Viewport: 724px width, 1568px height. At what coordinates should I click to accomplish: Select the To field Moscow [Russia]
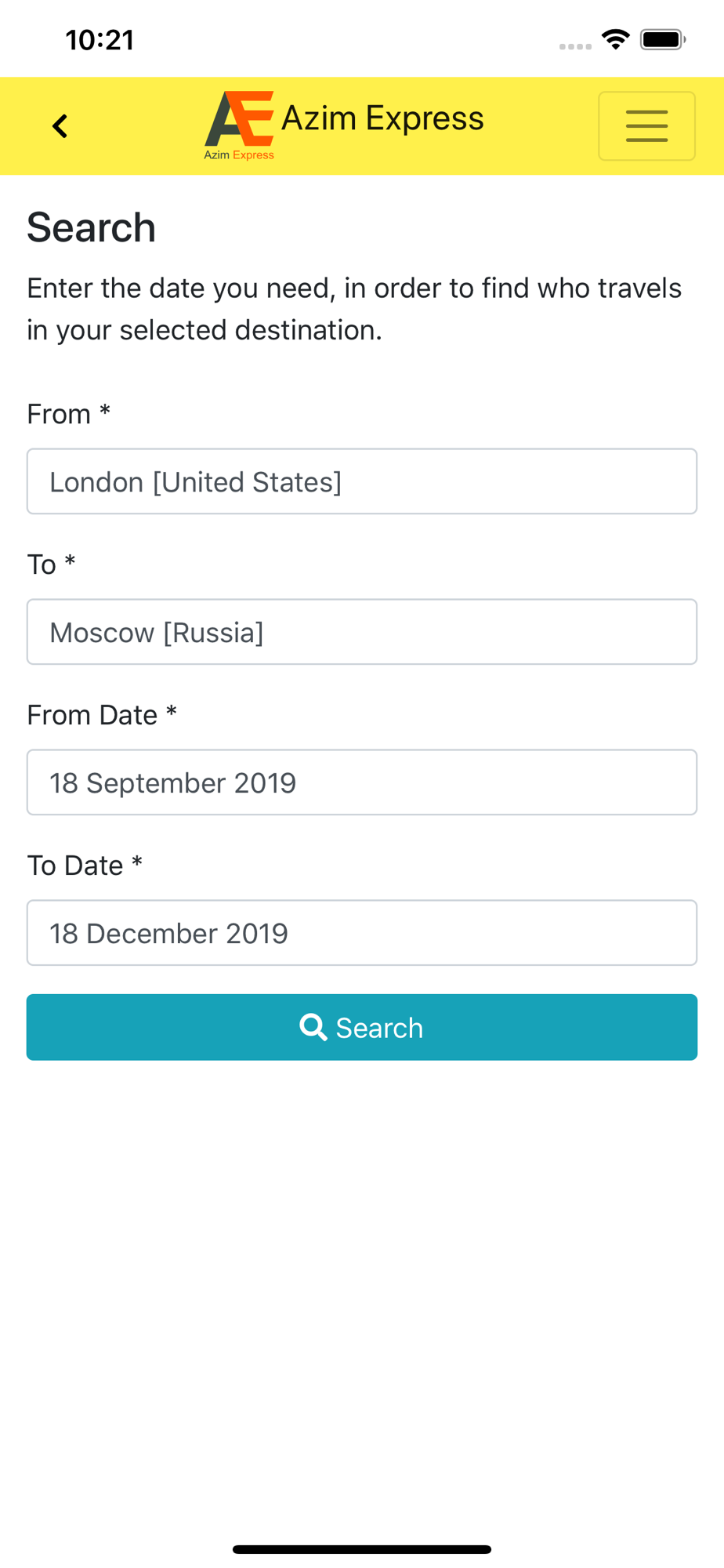tap(362, 632)
